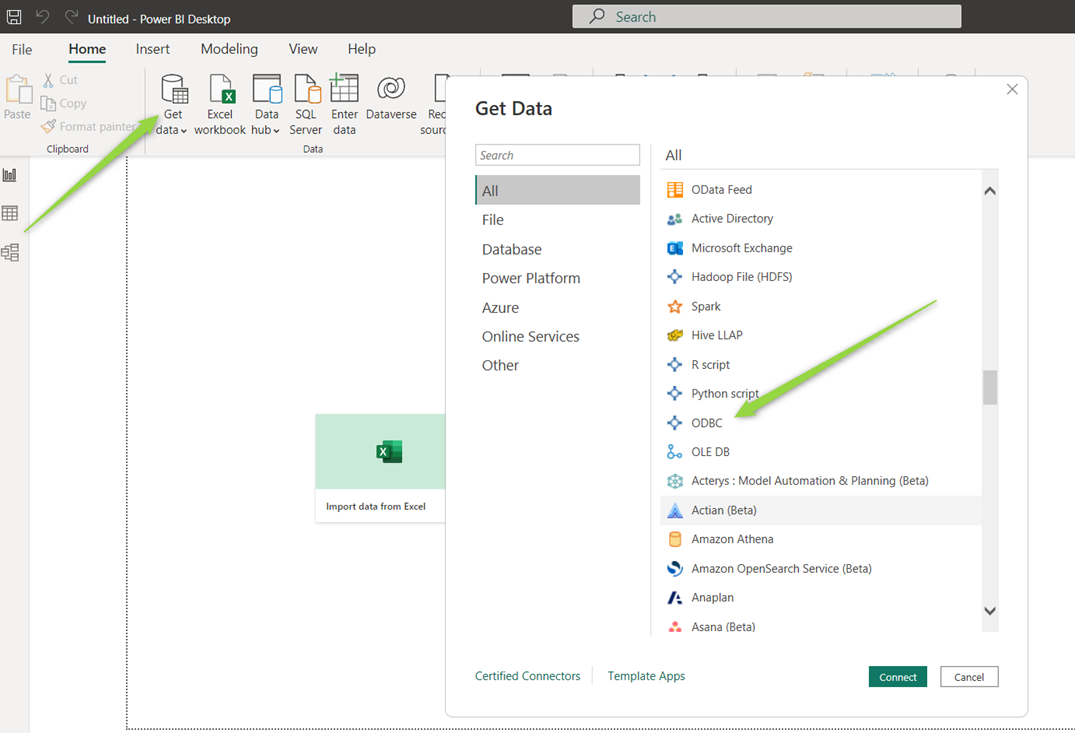Expand the Get data dropdown arrow

pyautogui.click(x=184, y=130)
